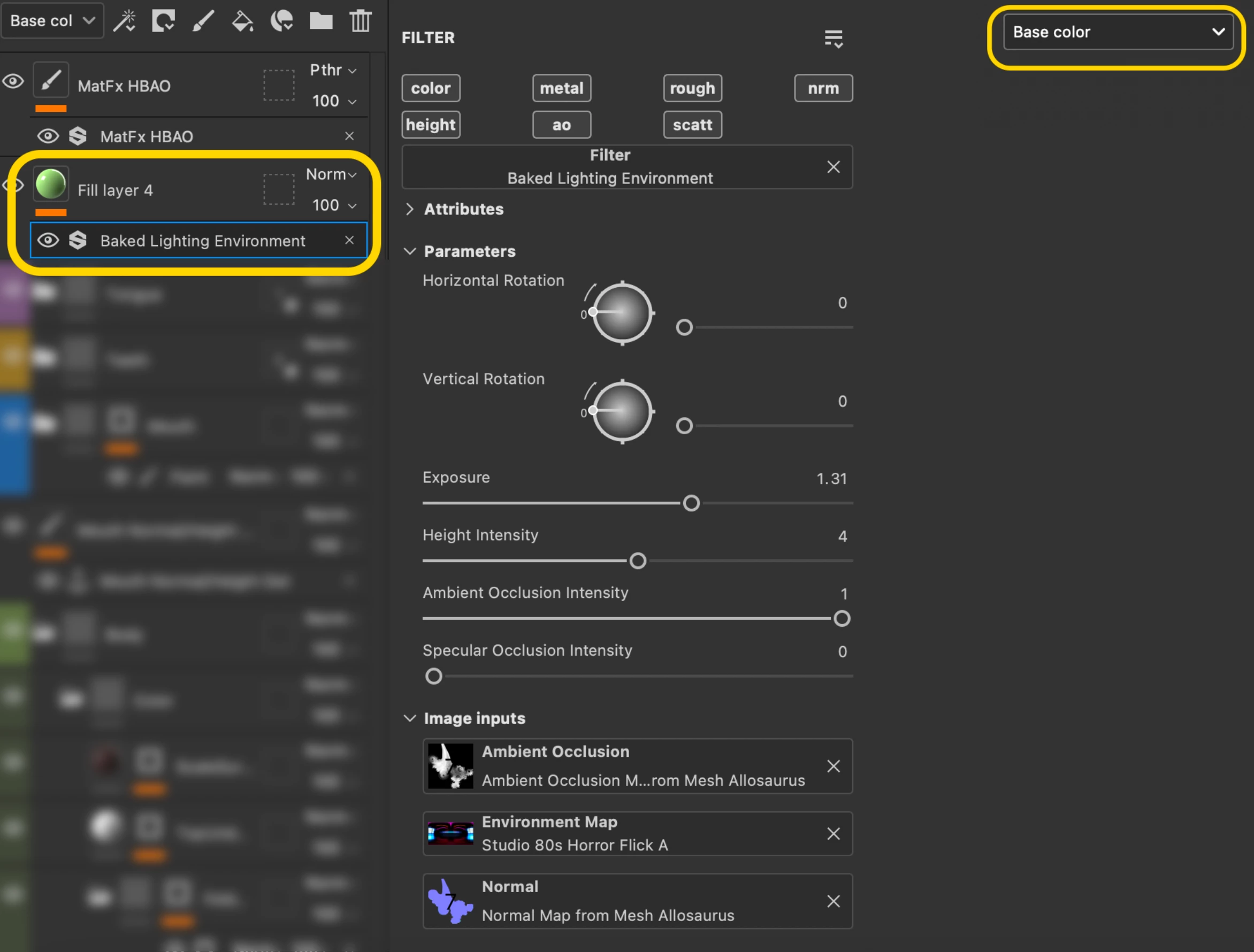
Task: Click the add effect magic wand icon
Action: tap(124, 21)
